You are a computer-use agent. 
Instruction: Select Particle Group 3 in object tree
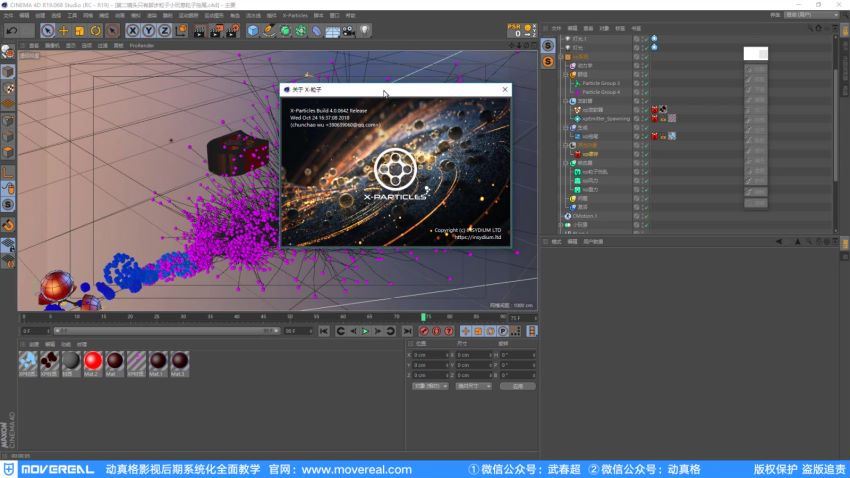coord(601,83)
